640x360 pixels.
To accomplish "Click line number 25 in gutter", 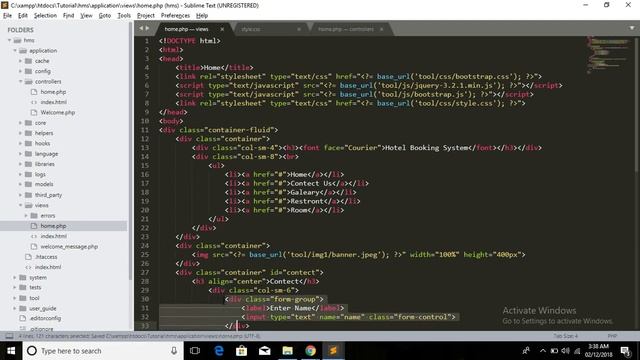I will click(144, 255).
